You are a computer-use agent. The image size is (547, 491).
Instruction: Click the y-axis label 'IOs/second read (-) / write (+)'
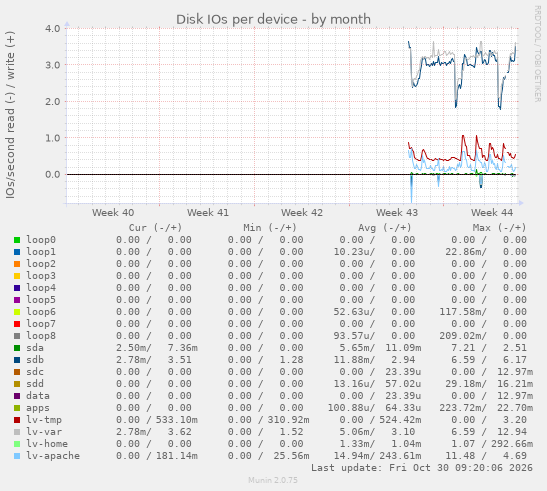point(10,115)
